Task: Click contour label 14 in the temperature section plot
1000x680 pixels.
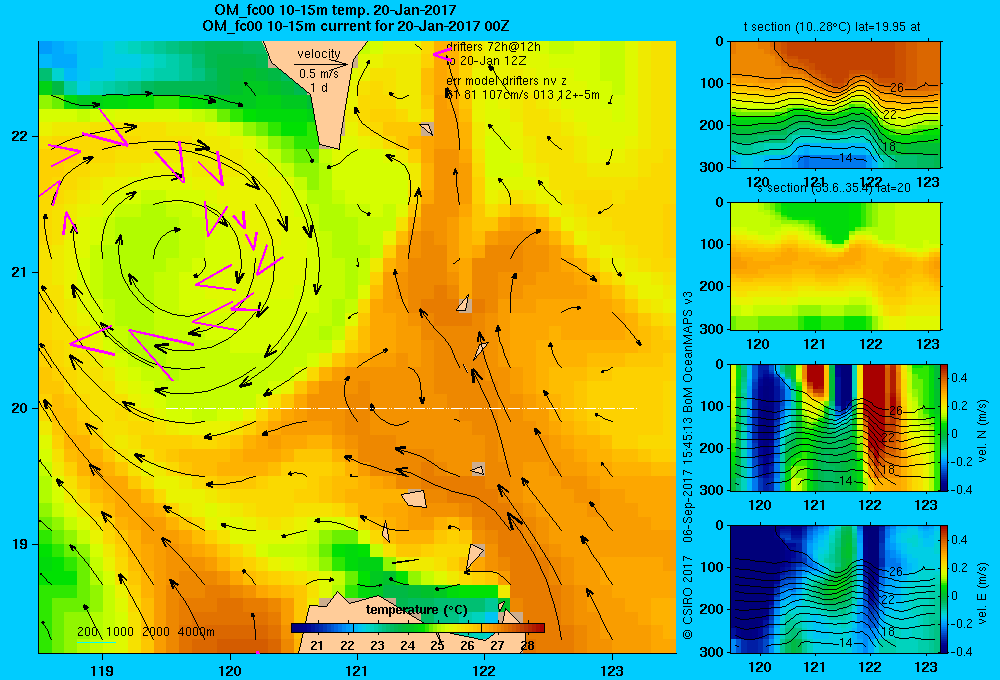Action: [x=846, y=158]
